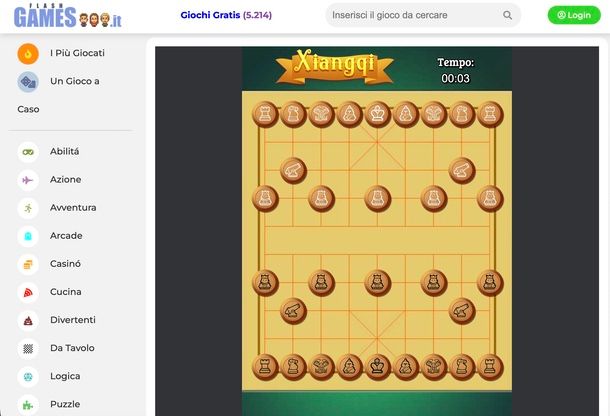Focus the game search input field
Viewport: 610px width, 416px height.
[x=415, y=15]
